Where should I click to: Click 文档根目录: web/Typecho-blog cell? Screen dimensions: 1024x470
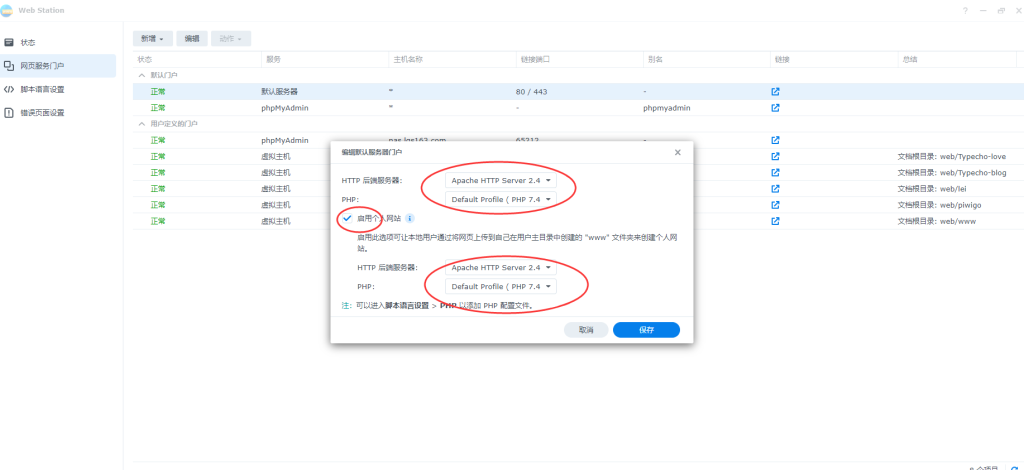coord(952,173)
